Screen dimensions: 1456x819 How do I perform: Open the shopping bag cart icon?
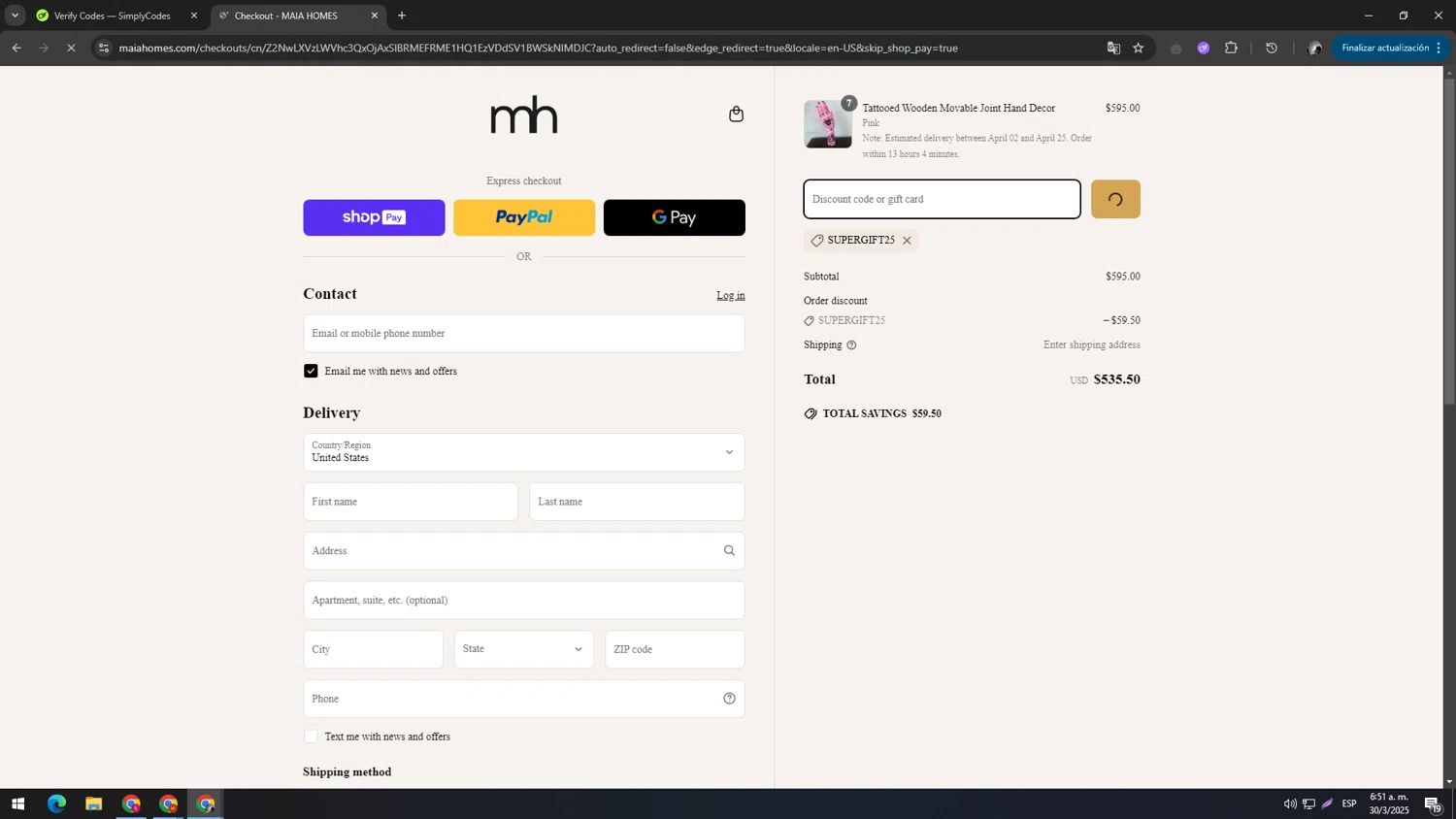[736, 115]
